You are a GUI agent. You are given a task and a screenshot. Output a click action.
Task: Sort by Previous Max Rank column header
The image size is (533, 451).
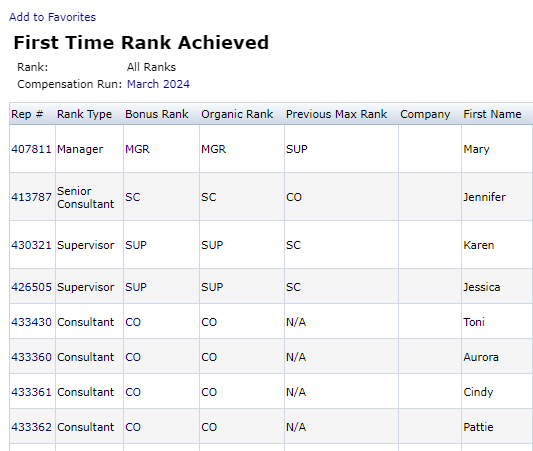(x=337, y=114)
